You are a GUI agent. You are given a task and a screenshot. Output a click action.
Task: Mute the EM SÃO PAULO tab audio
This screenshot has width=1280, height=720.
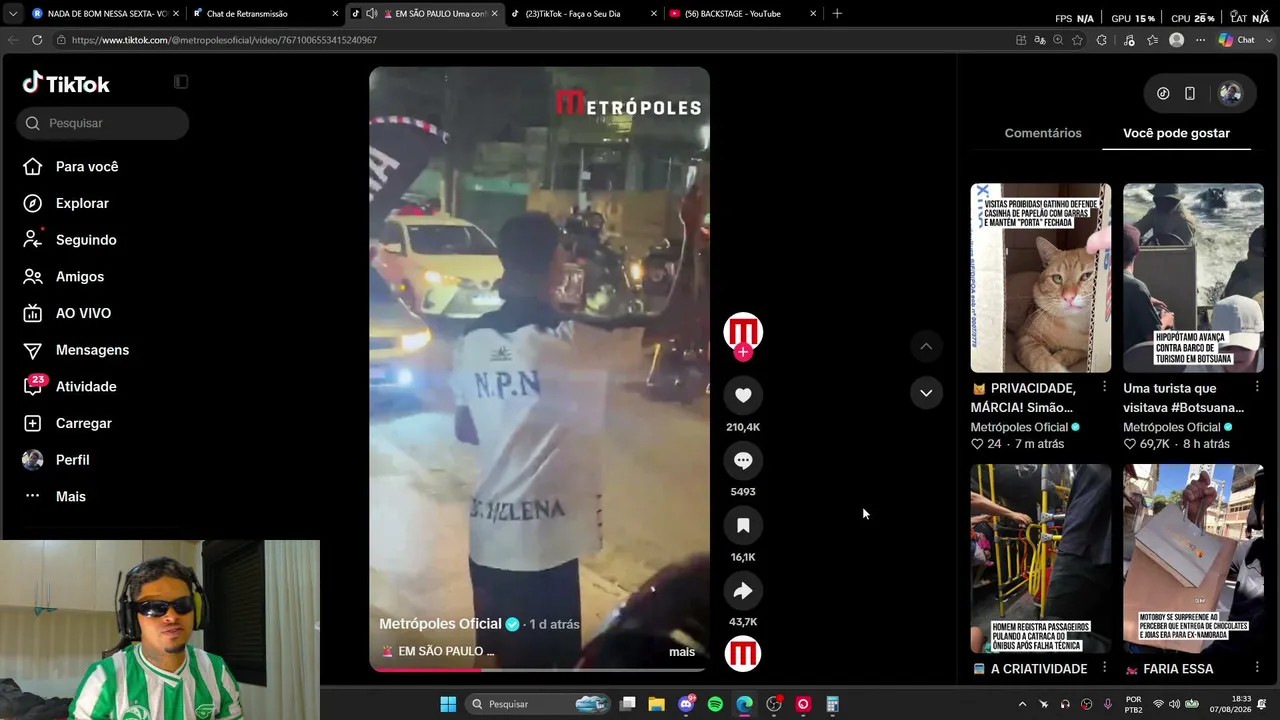click(x=372, y=14)
